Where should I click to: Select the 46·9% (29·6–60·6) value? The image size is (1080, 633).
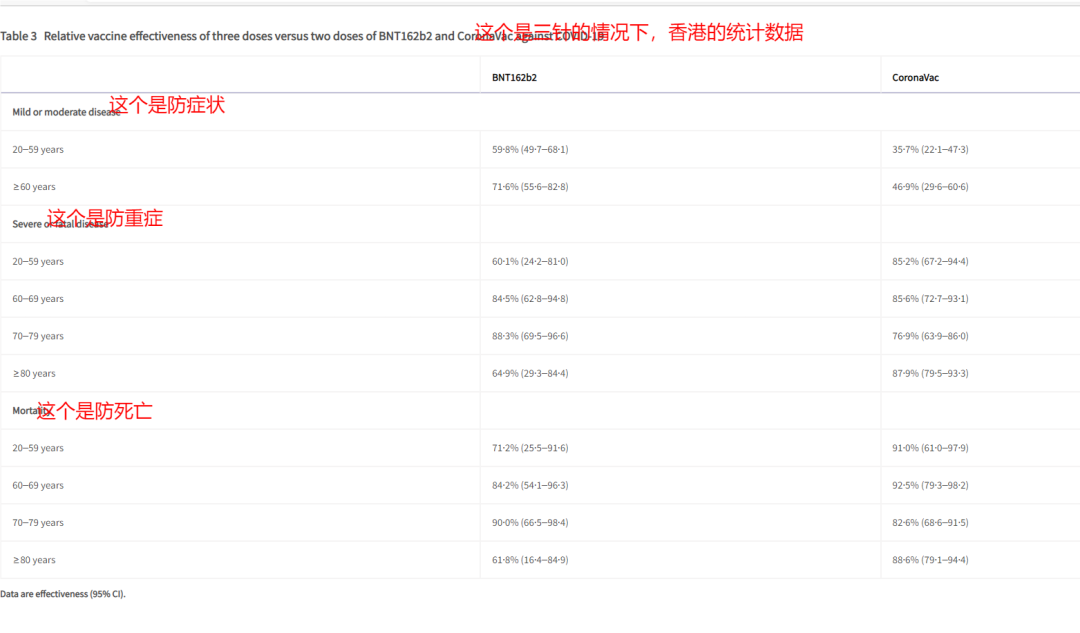tap(930, 187)
